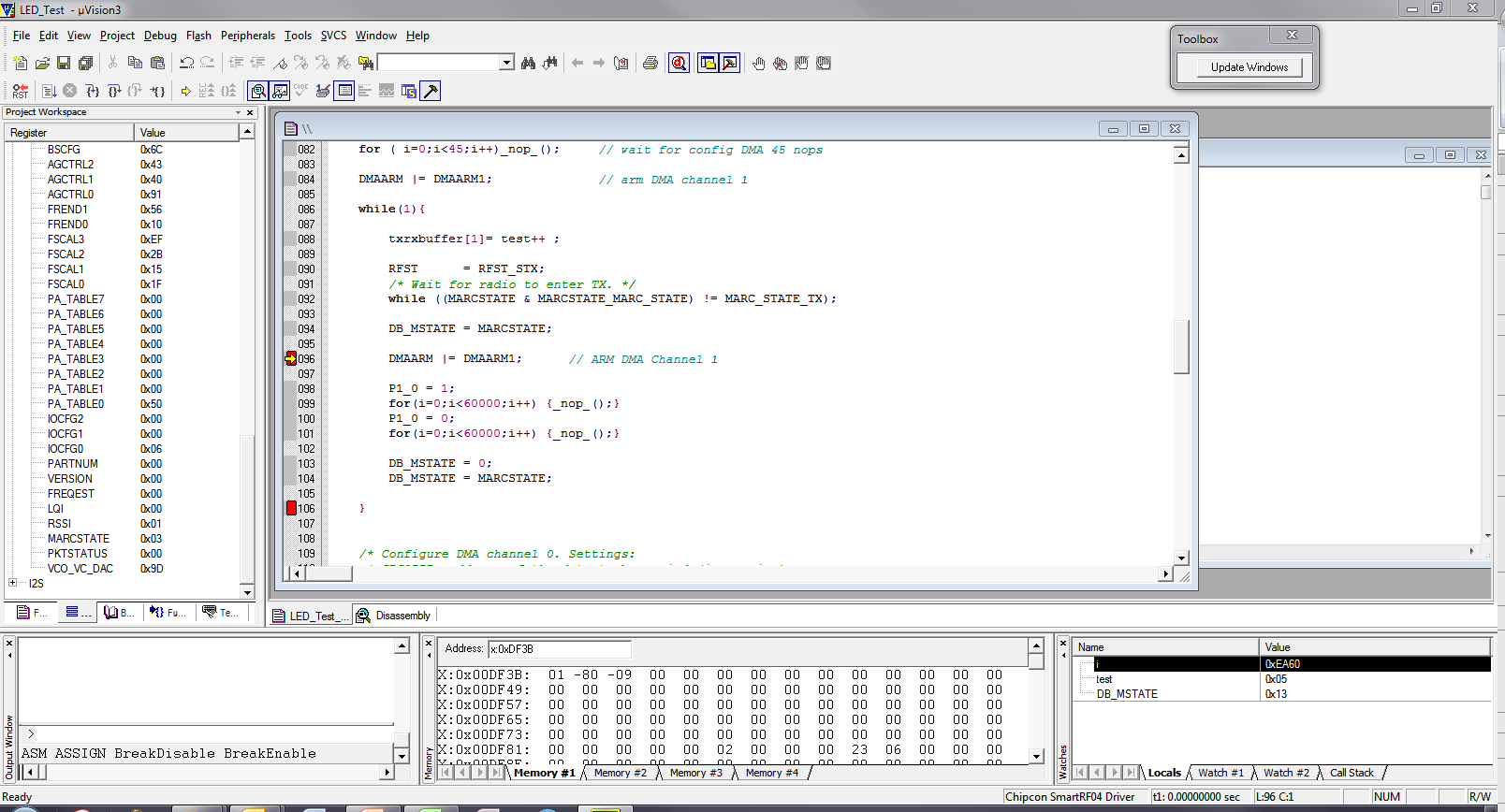Toggle the red breakpoint at line 106
Viewport: 1505px width, 812px height.
point(291,508)
